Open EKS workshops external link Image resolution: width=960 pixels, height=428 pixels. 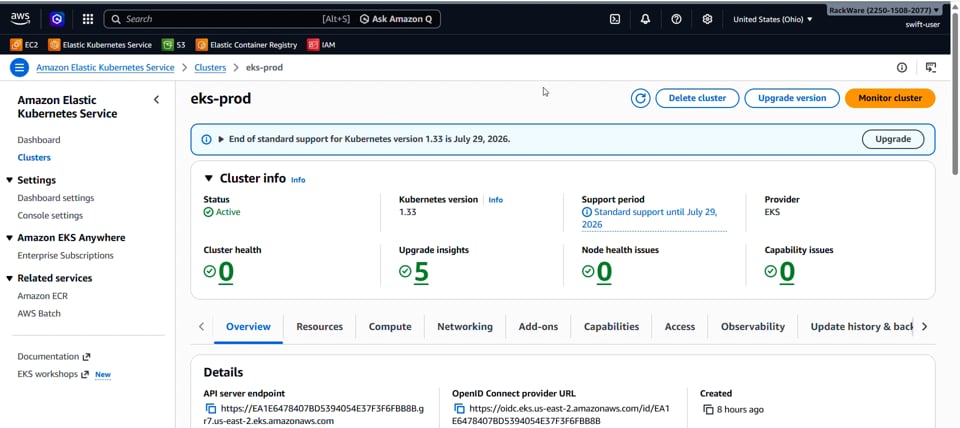(53, 374)
